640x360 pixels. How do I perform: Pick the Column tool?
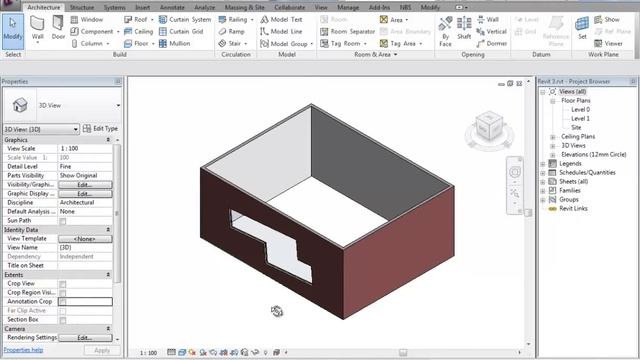pyautogui.click(x=87, y=43)
